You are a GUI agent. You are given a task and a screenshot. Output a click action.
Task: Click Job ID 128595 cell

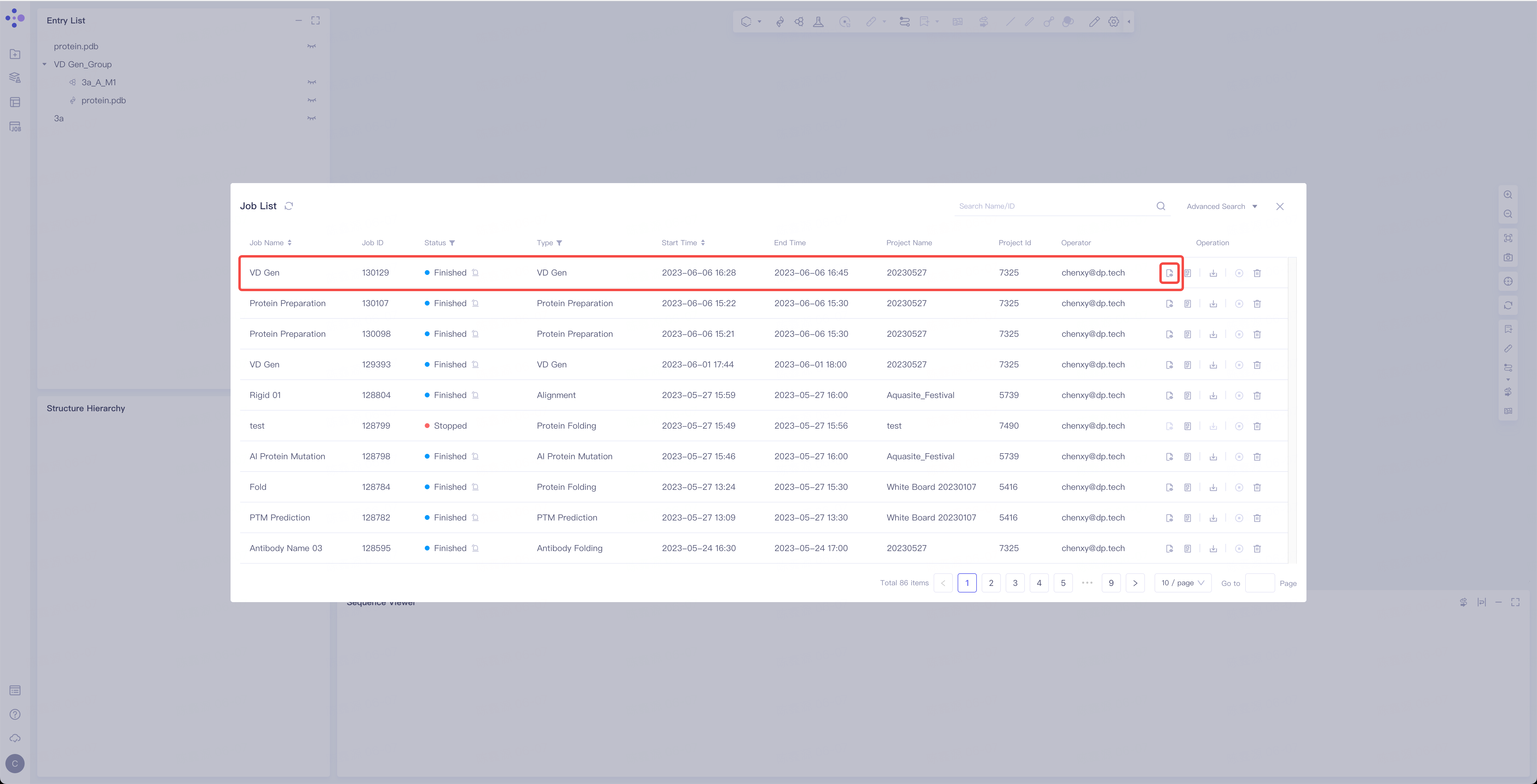pyautogui.click(x=376, y=548)
